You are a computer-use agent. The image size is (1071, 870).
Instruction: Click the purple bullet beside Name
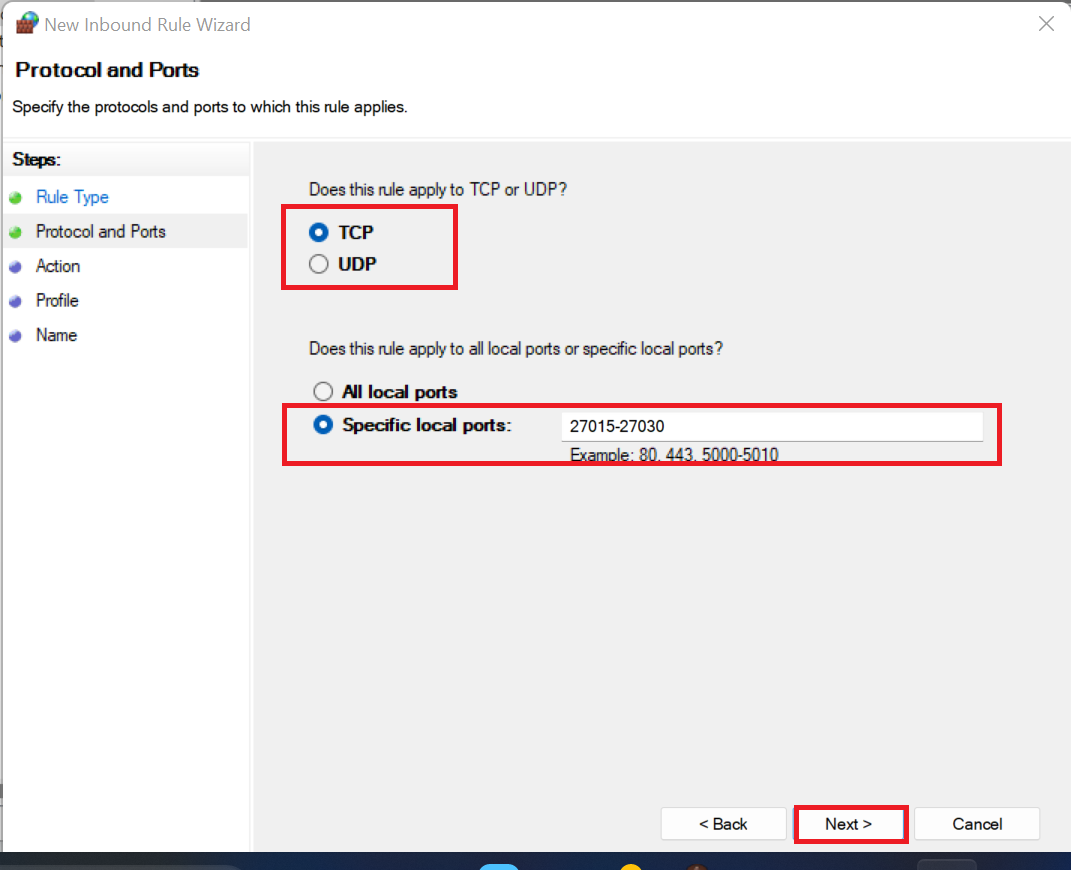[x=16, y=336]
